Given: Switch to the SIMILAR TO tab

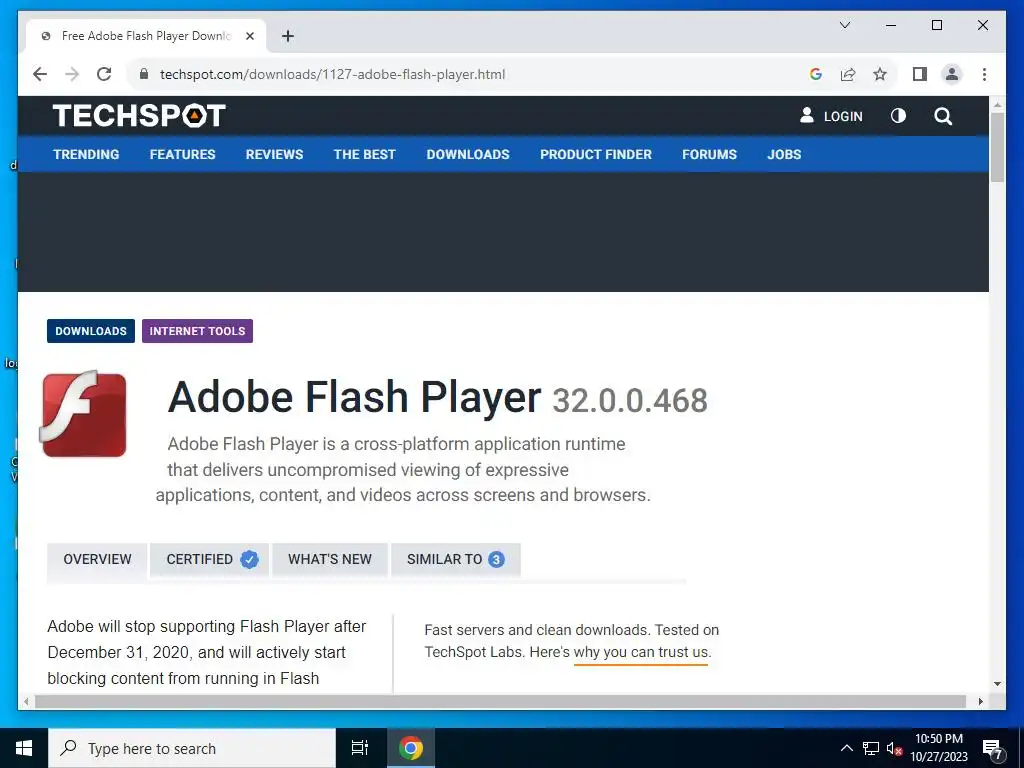Looking at the screenshot, I should tap(456, 559).
